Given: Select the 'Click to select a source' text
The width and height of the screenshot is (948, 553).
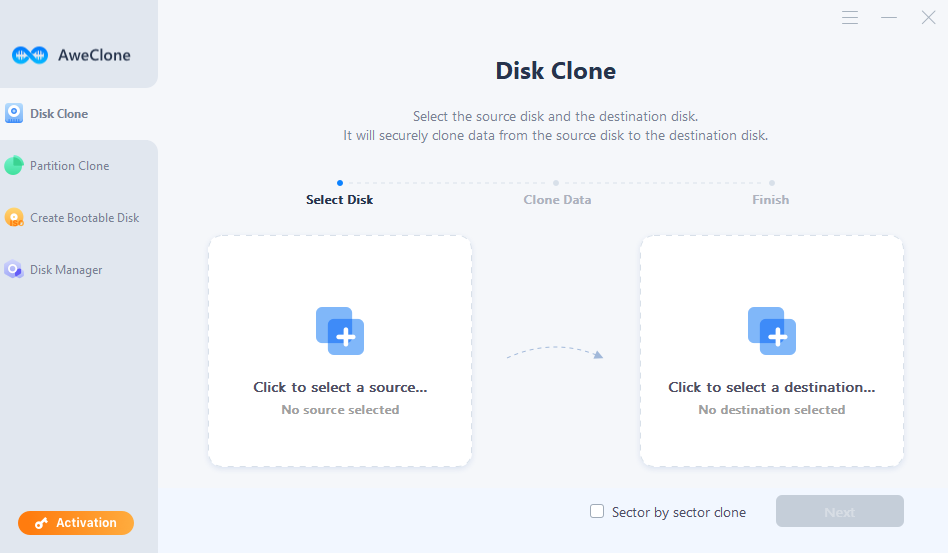Looking at the screenshot, I should point(340,387).
